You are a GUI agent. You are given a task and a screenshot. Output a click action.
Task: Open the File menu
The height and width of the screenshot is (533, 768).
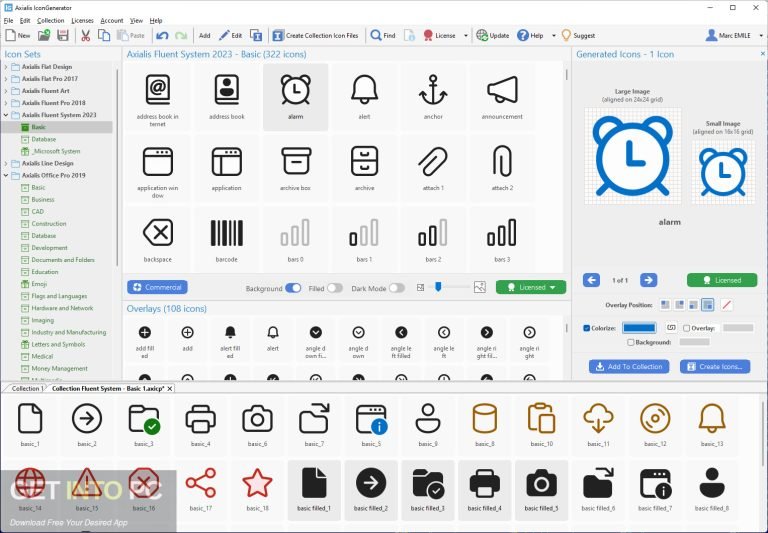click(8, 21)
